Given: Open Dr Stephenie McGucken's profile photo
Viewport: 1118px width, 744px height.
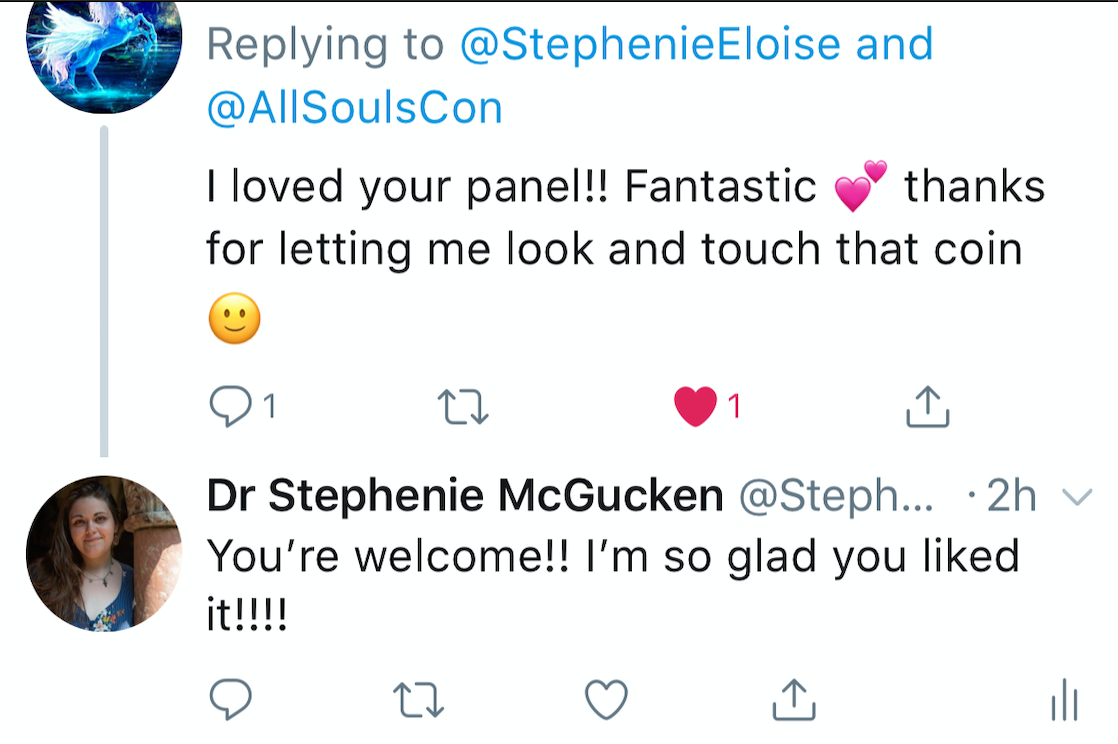Looking at the screenshot, I should click(103, 553).
